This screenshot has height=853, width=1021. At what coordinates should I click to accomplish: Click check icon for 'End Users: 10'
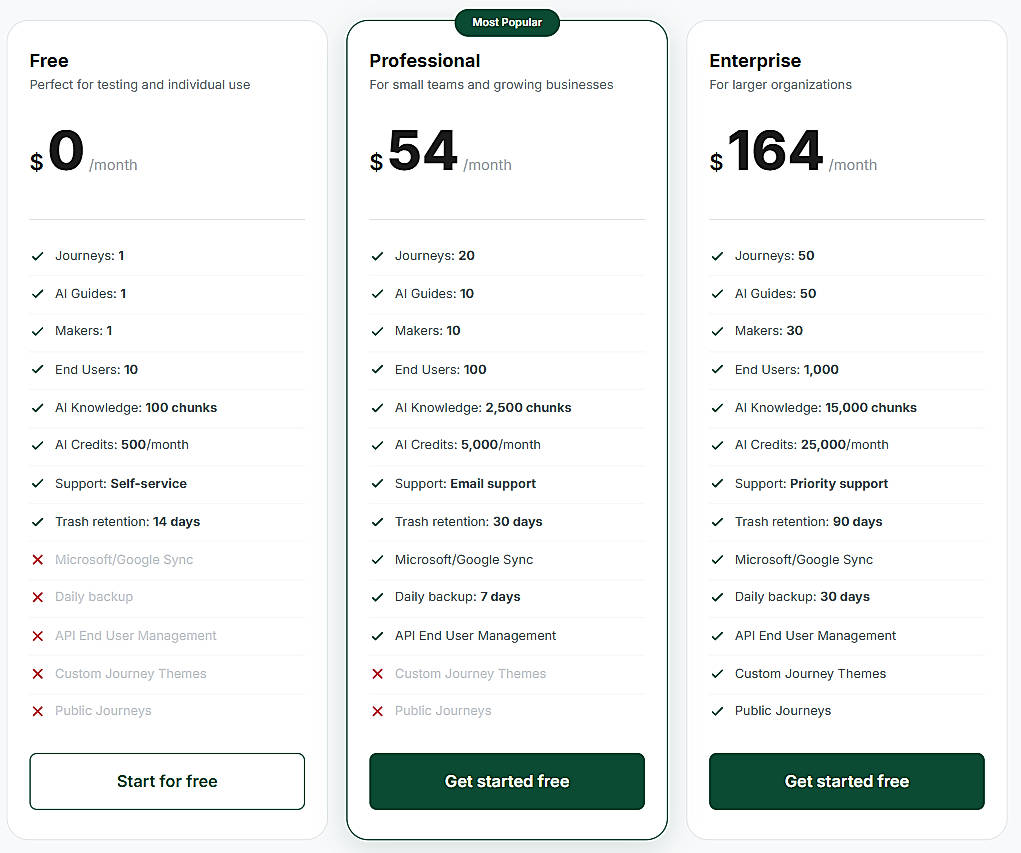(38, 369)
